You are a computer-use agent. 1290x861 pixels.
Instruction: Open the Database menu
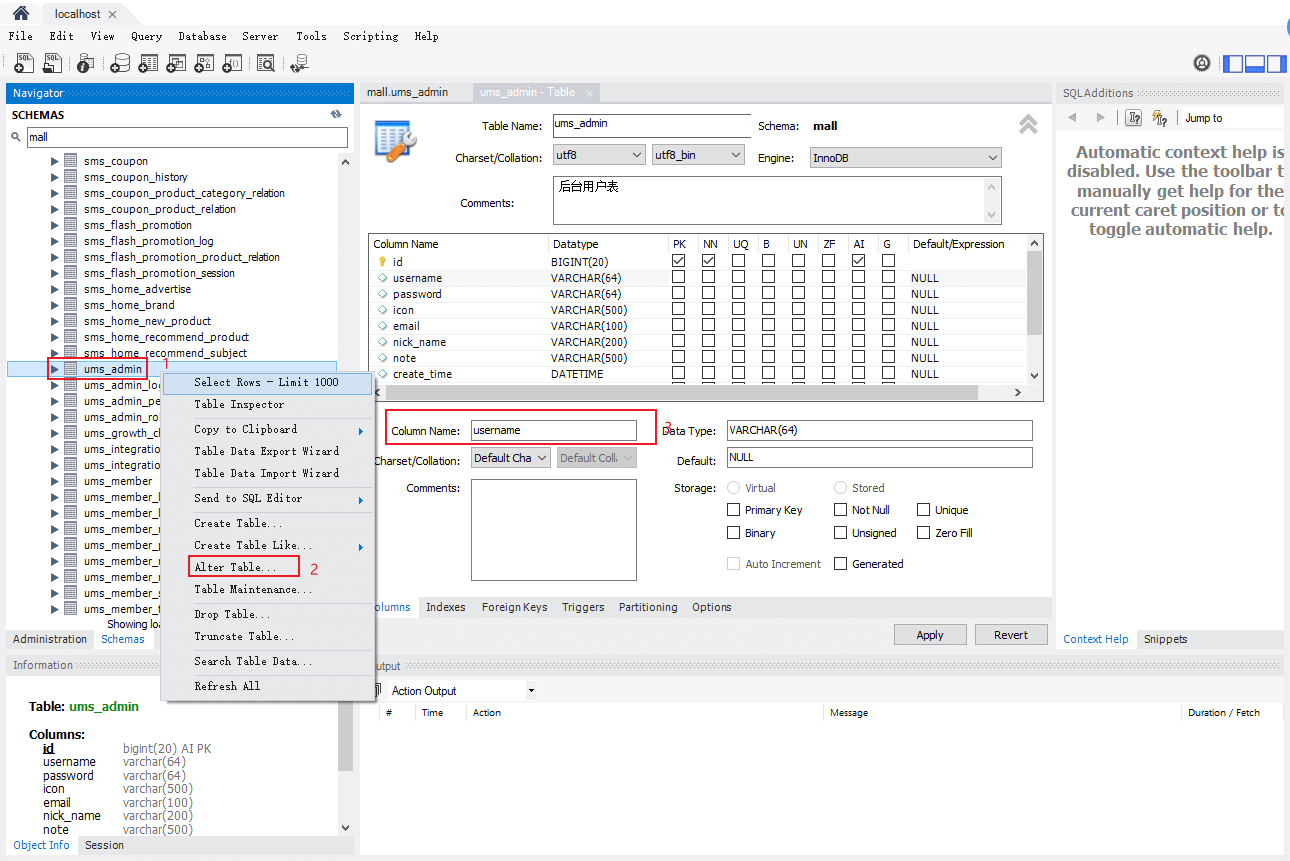coord(202,36)
